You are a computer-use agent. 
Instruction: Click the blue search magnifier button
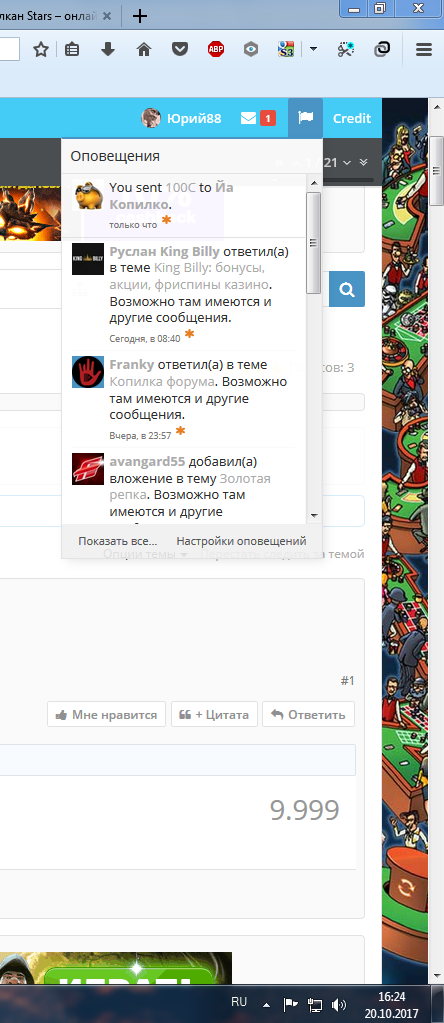347,289
